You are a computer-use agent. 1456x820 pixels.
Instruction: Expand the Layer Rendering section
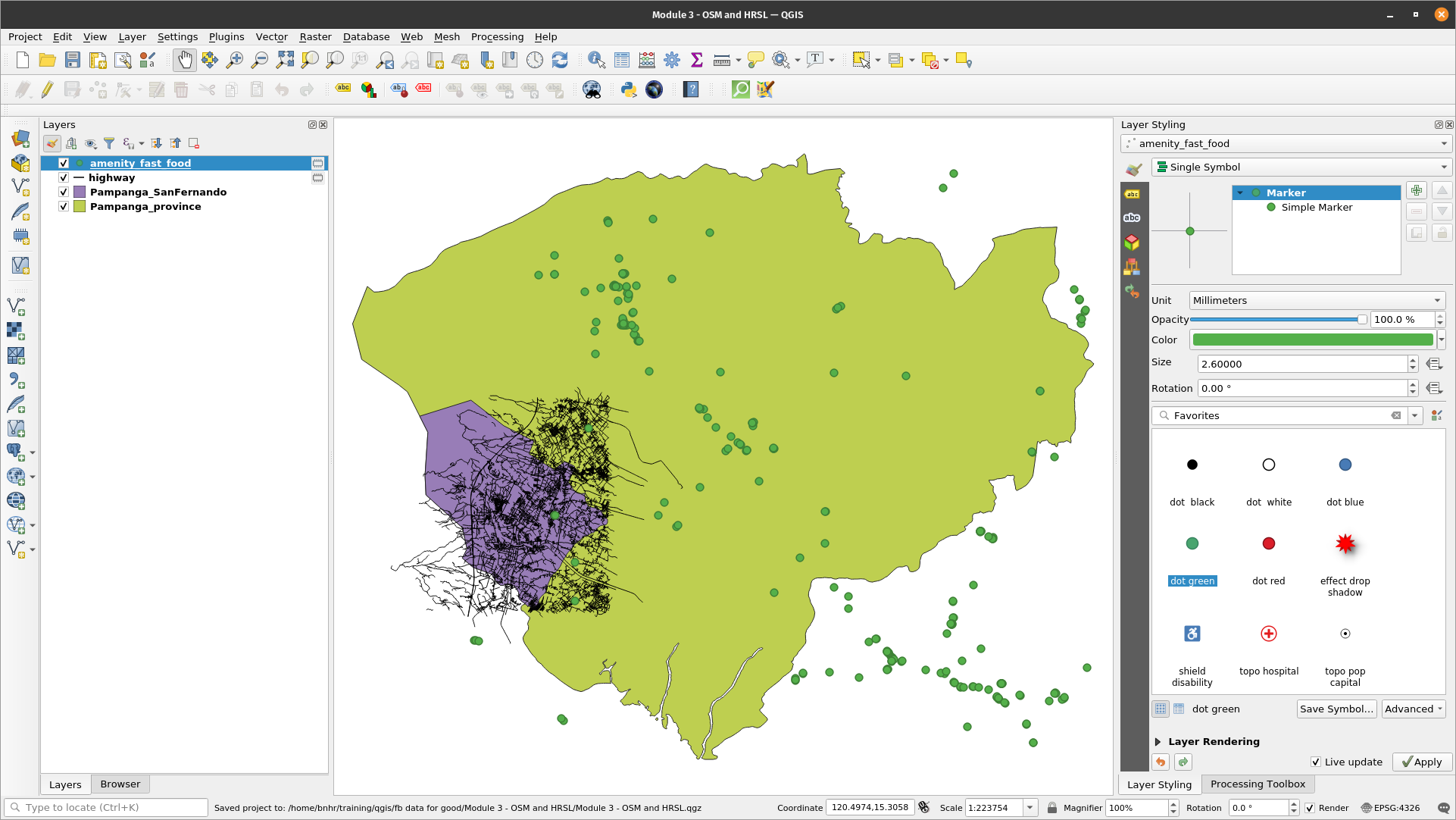point(1158,742)
